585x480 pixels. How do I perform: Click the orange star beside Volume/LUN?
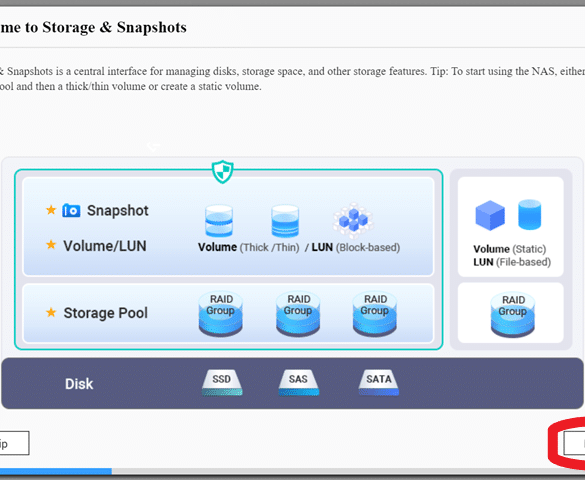click(x=51, y=245)
